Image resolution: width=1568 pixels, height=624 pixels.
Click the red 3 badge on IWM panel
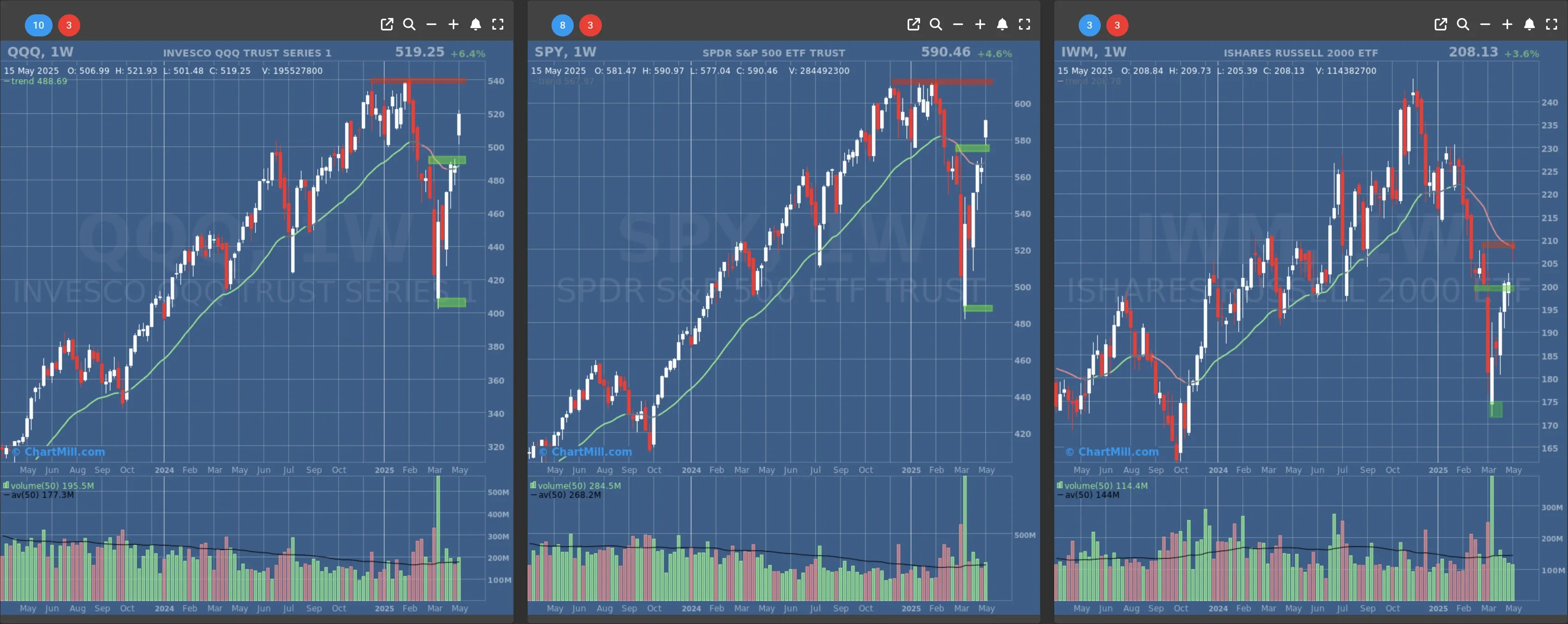tap(1117, 25)
